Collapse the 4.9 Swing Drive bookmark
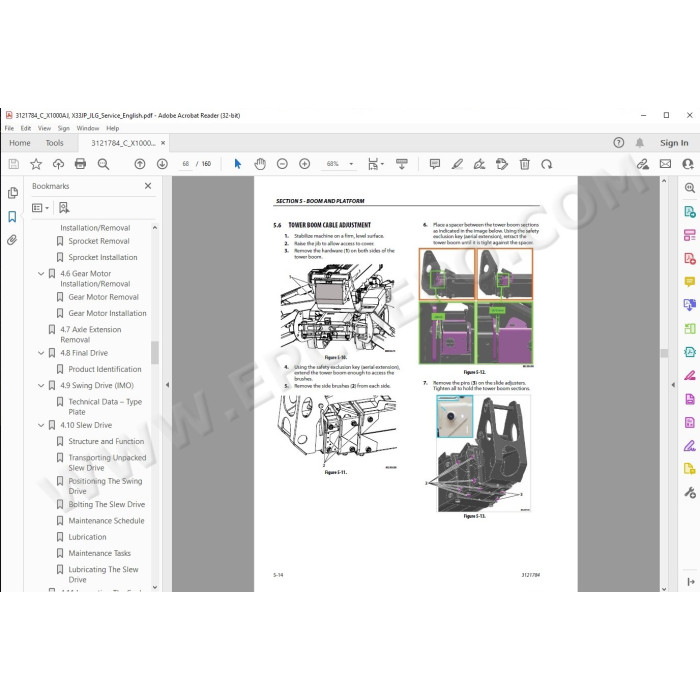Viewport: 700px width, 700px height. tap(41, 386)
